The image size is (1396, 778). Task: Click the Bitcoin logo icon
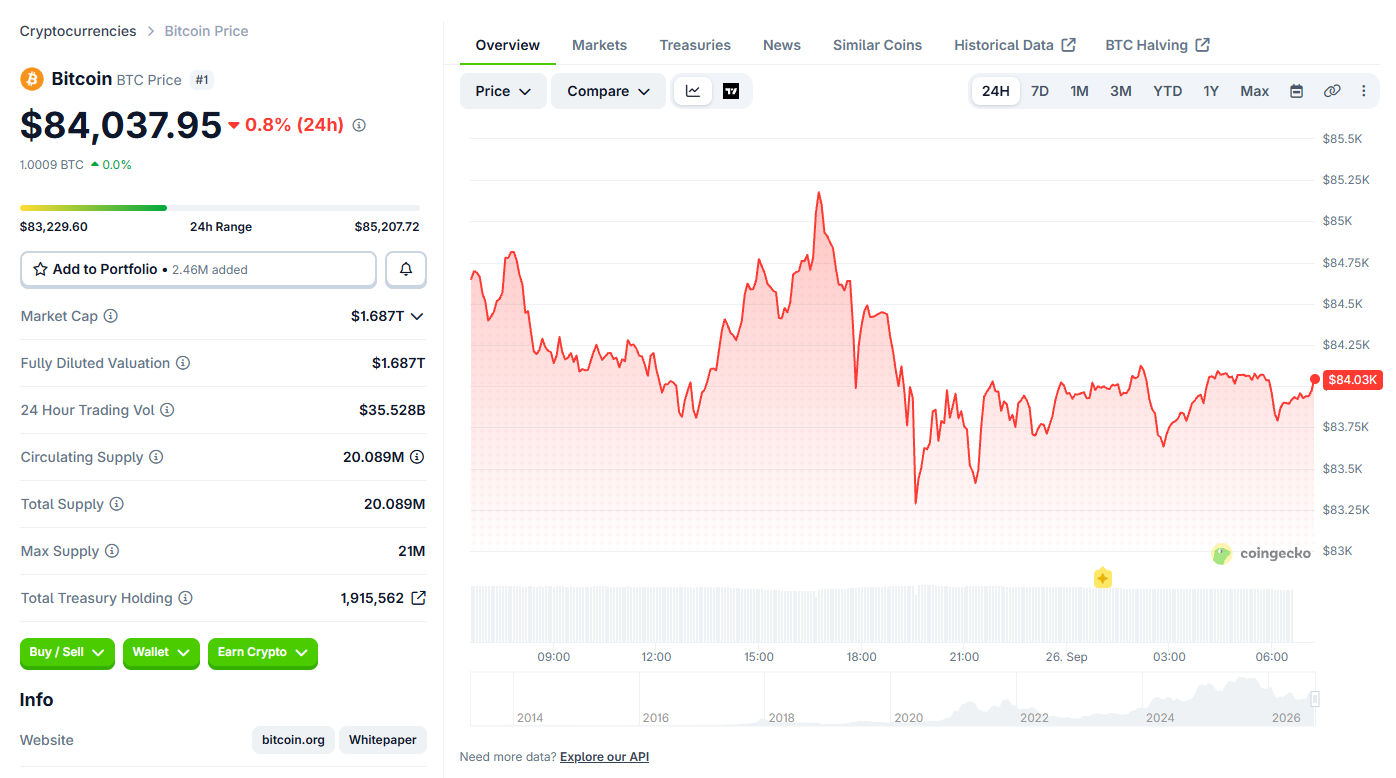click(32, 79)
